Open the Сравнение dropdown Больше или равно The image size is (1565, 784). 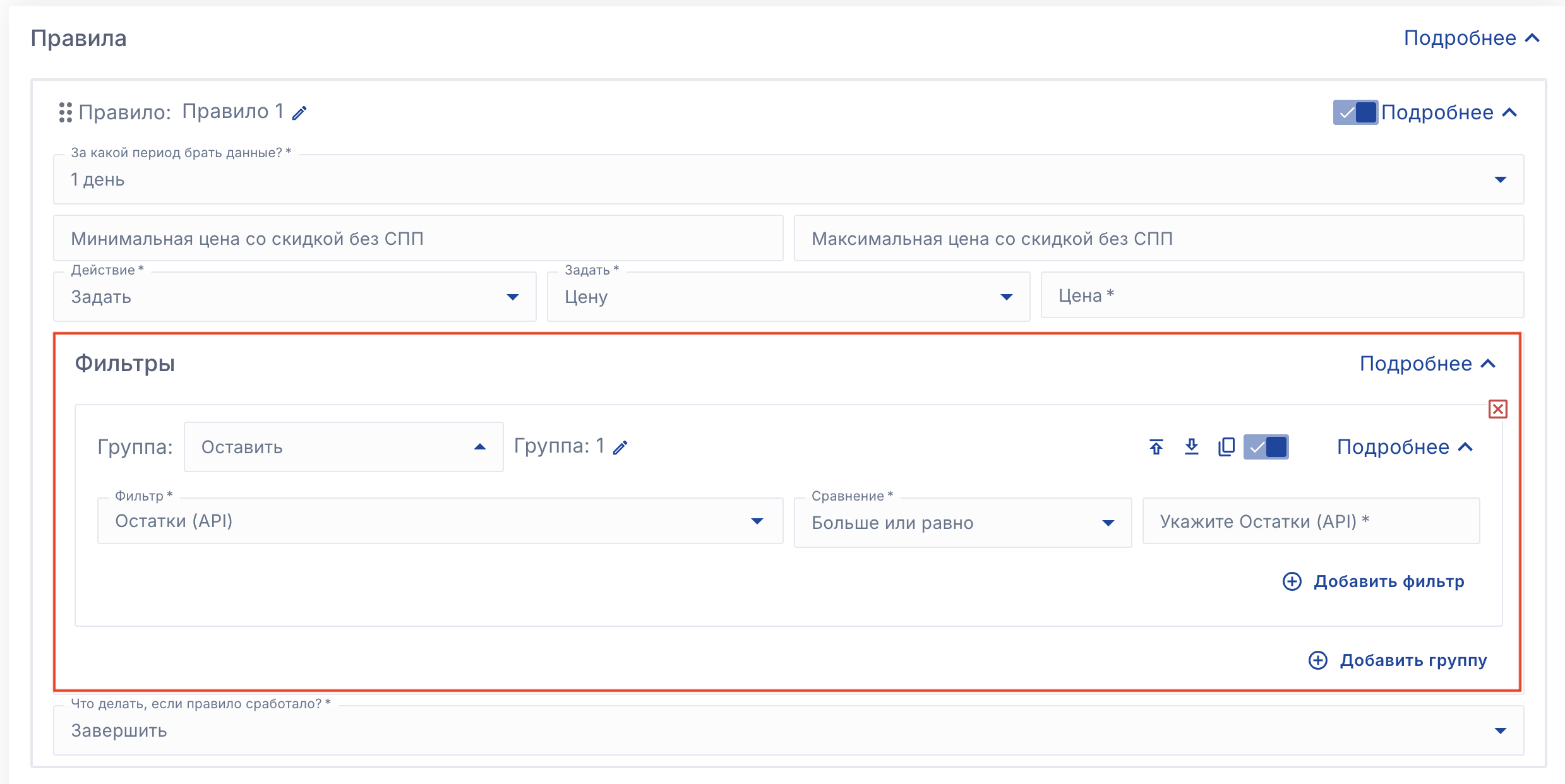coord(962,523)
